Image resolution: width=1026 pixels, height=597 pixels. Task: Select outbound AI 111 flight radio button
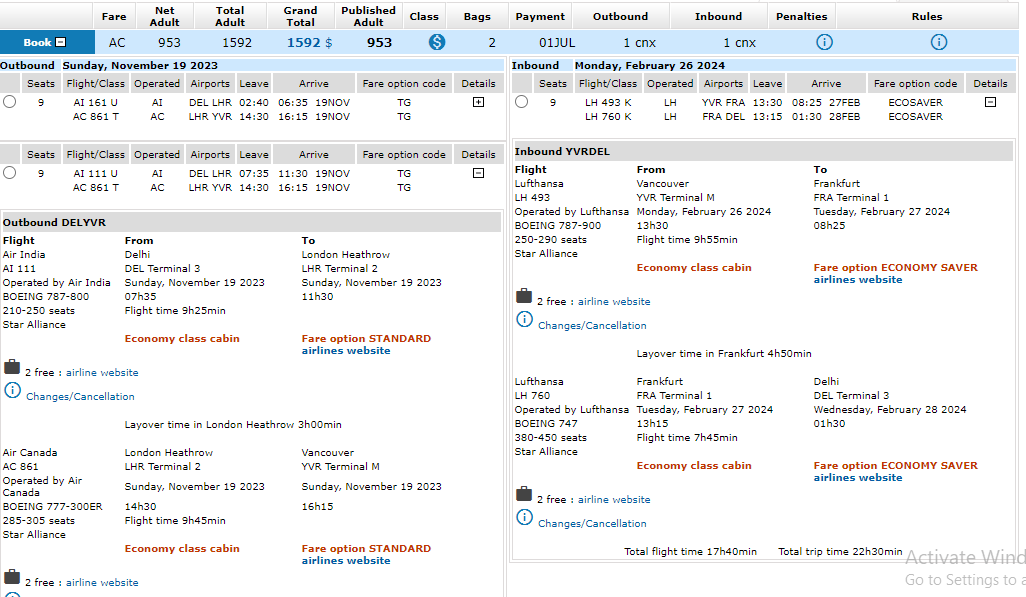pos(10,172)
